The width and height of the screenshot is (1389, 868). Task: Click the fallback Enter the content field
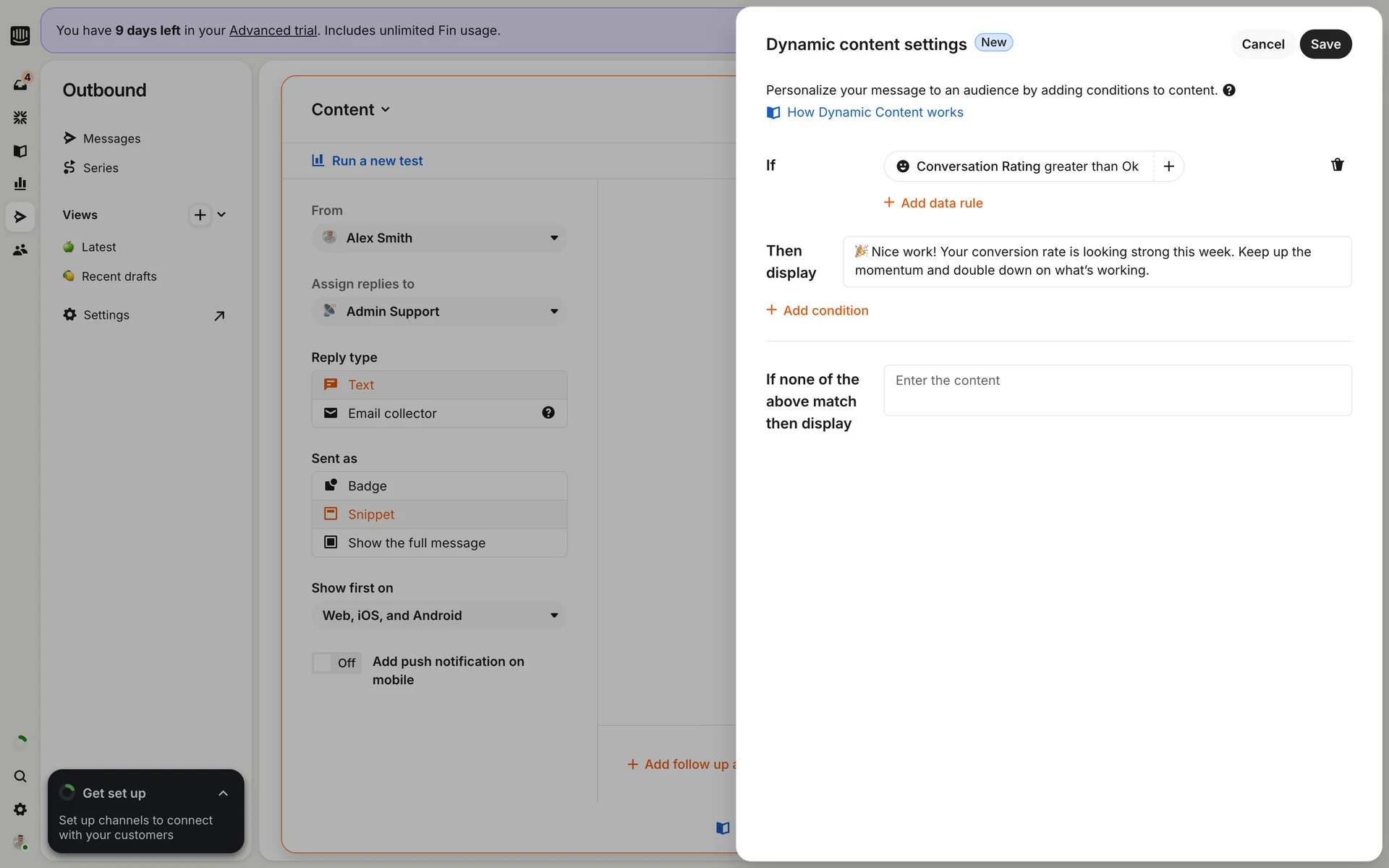click(x=1117, y=390)
